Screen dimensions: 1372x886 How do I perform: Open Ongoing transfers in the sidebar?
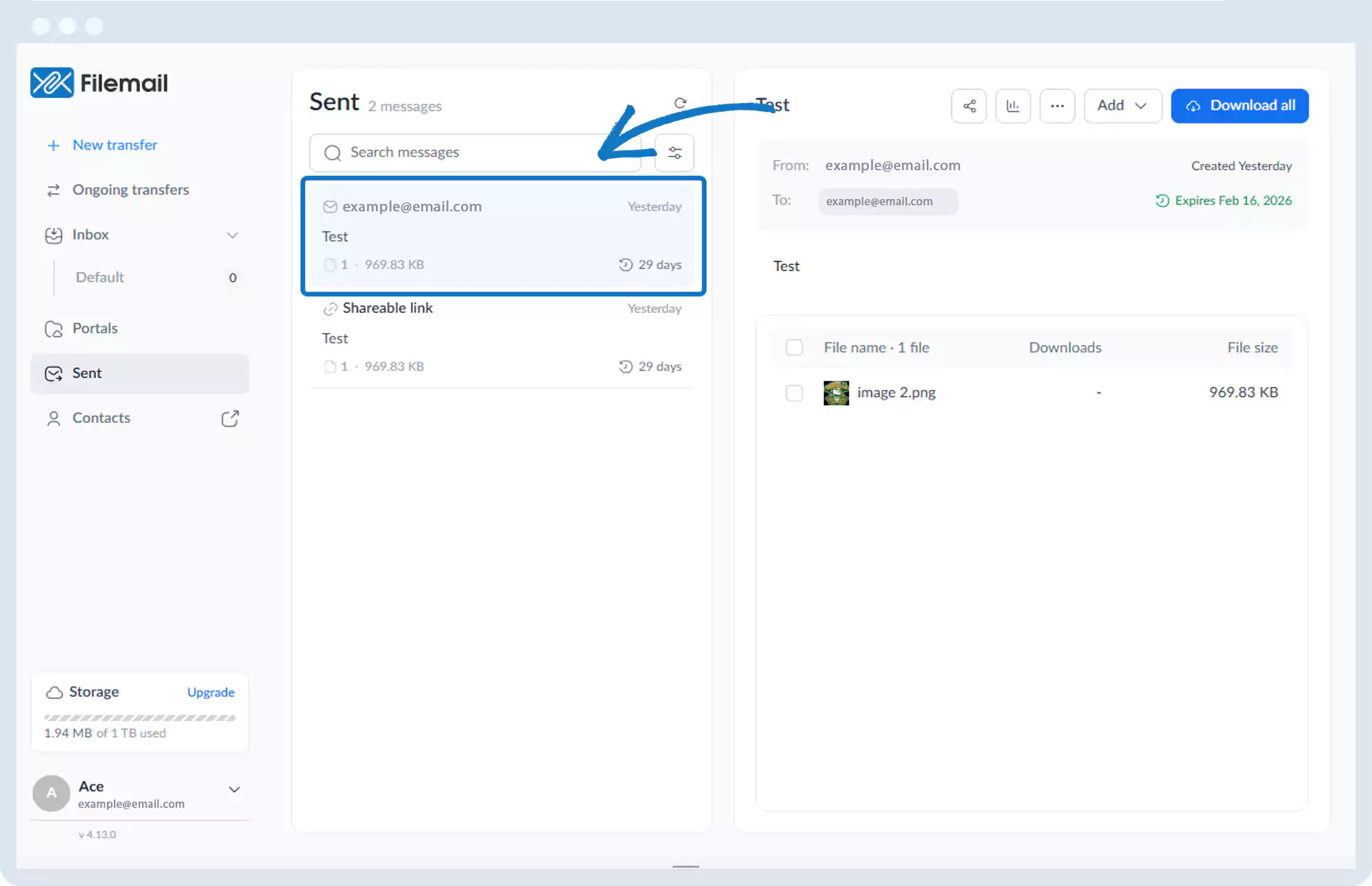pyautogui.click(x=130, y=190)
